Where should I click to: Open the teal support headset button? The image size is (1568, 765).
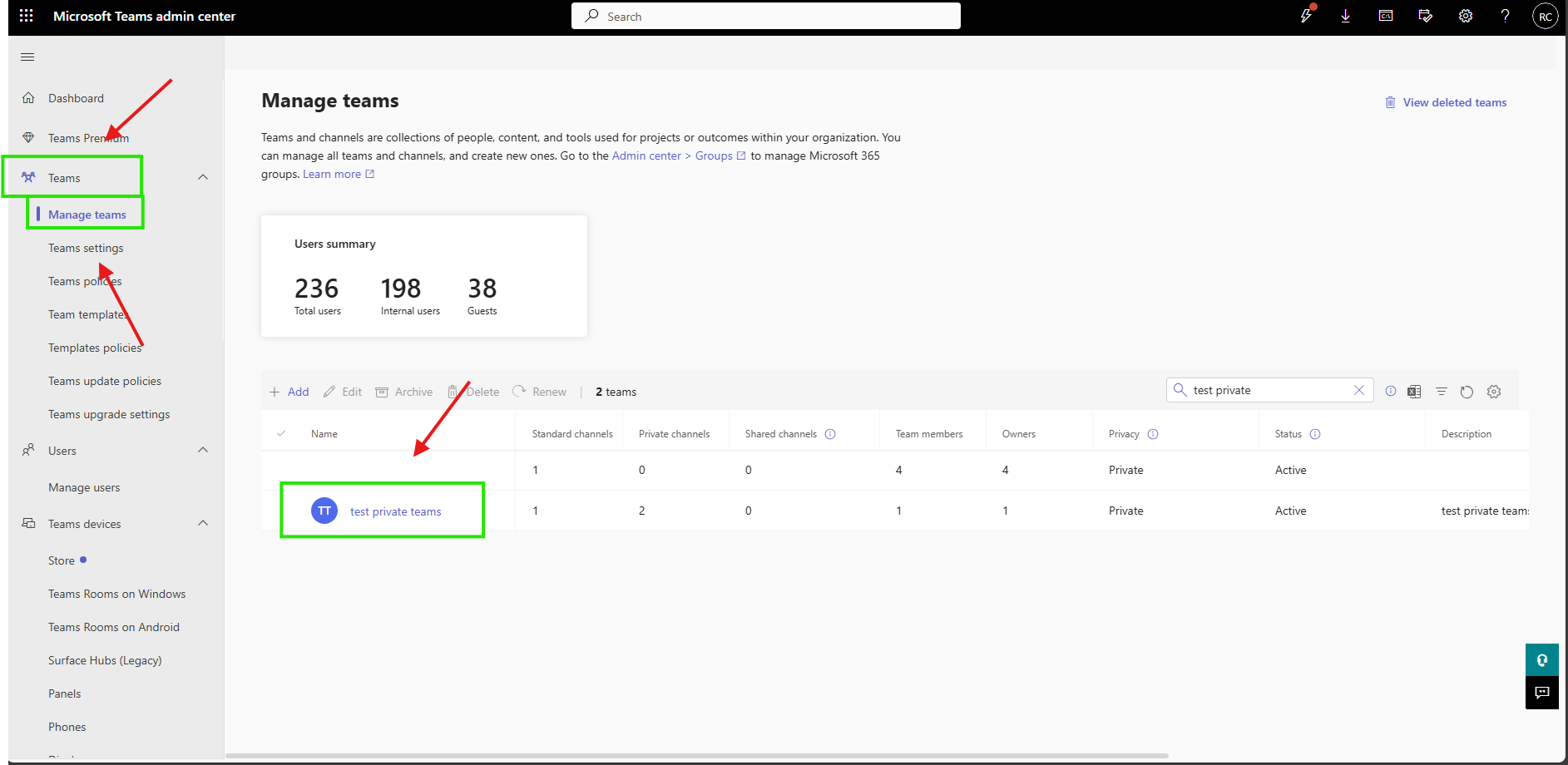(x=1542, y=660)
